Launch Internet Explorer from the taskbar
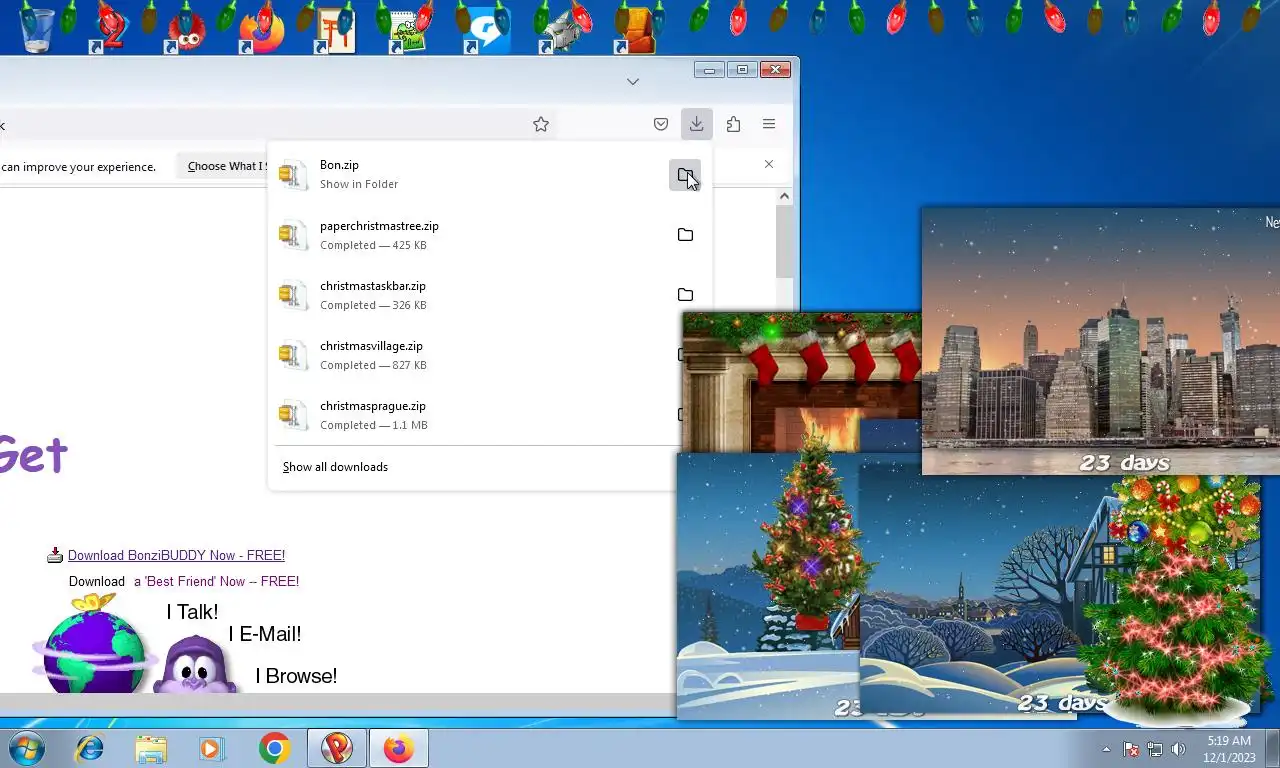Image resolution: width=1280 pixels, height=768 pixels. 90,748
